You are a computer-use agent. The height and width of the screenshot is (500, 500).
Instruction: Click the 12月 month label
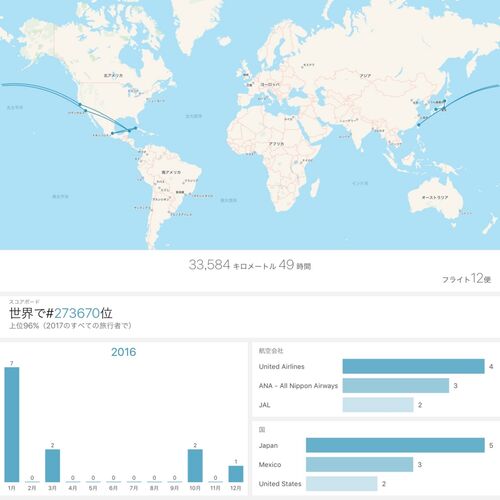click(x=236, y=488)
